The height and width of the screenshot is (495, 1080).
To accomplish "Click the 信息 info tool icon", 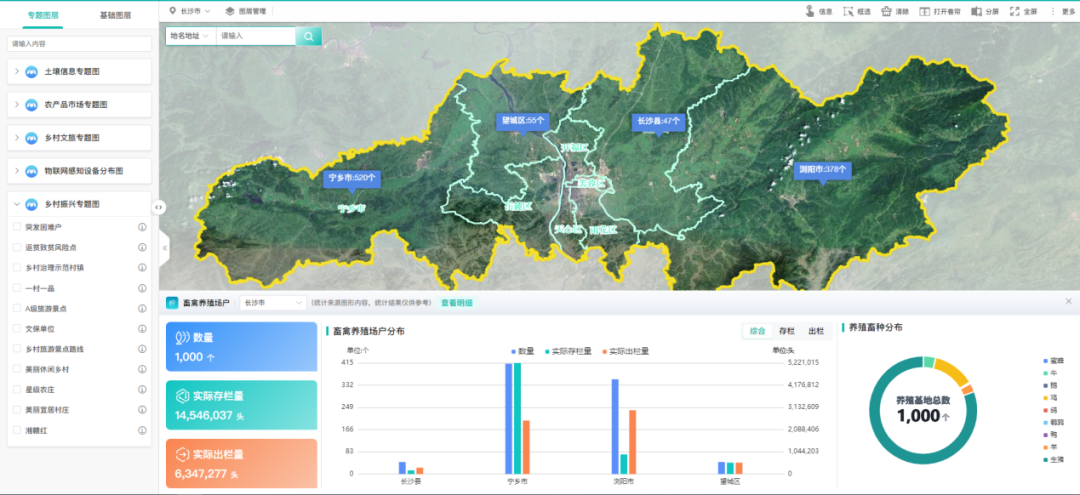I will pos(810,11).
